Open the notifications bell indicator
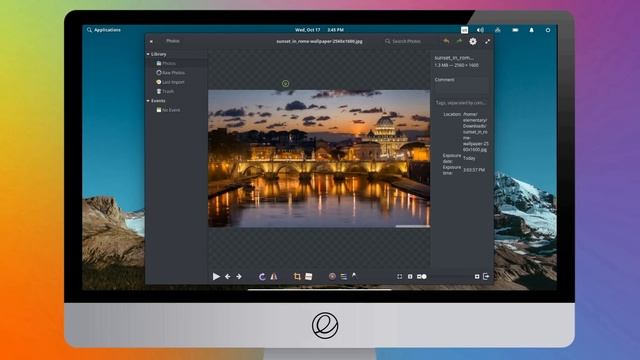The height and width of the screenshot is (360, 640). point(531,30)
